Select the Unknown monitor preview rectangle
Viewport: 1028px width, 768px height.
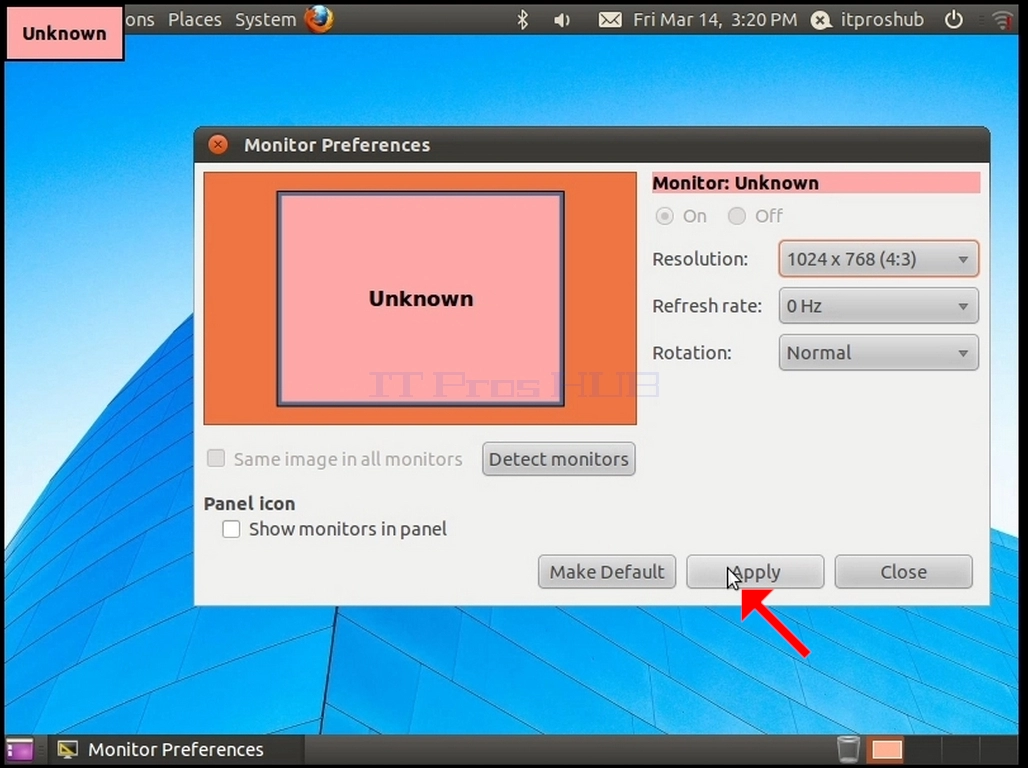420,299
